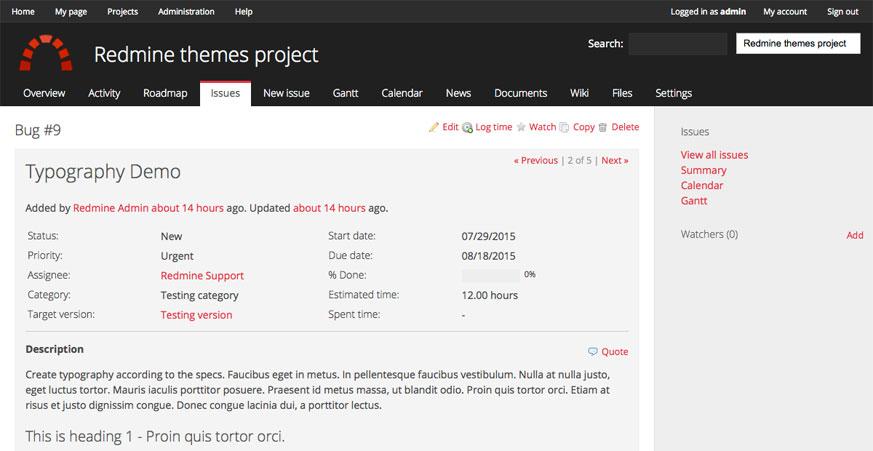
Task: Add a watcher using Add link
Action: [854, 235]
